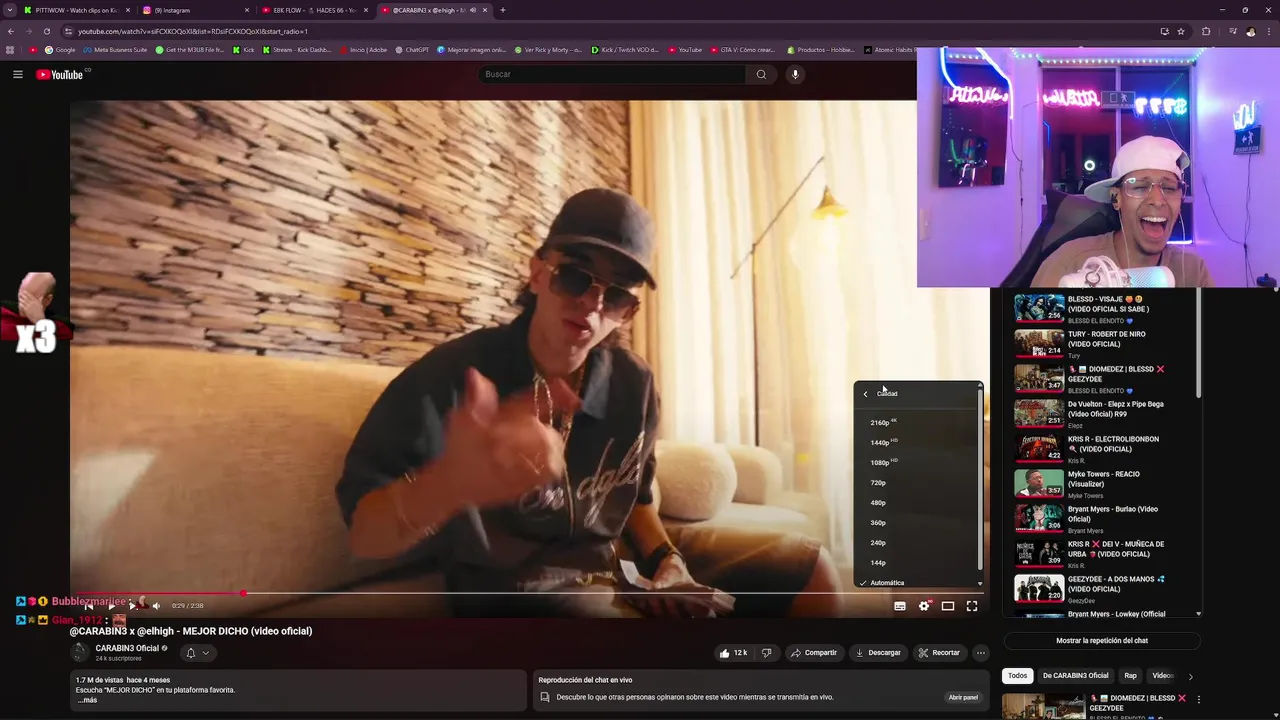Reload the page
The height and width of the screenshot is (720, 1280).
[46, 31]
